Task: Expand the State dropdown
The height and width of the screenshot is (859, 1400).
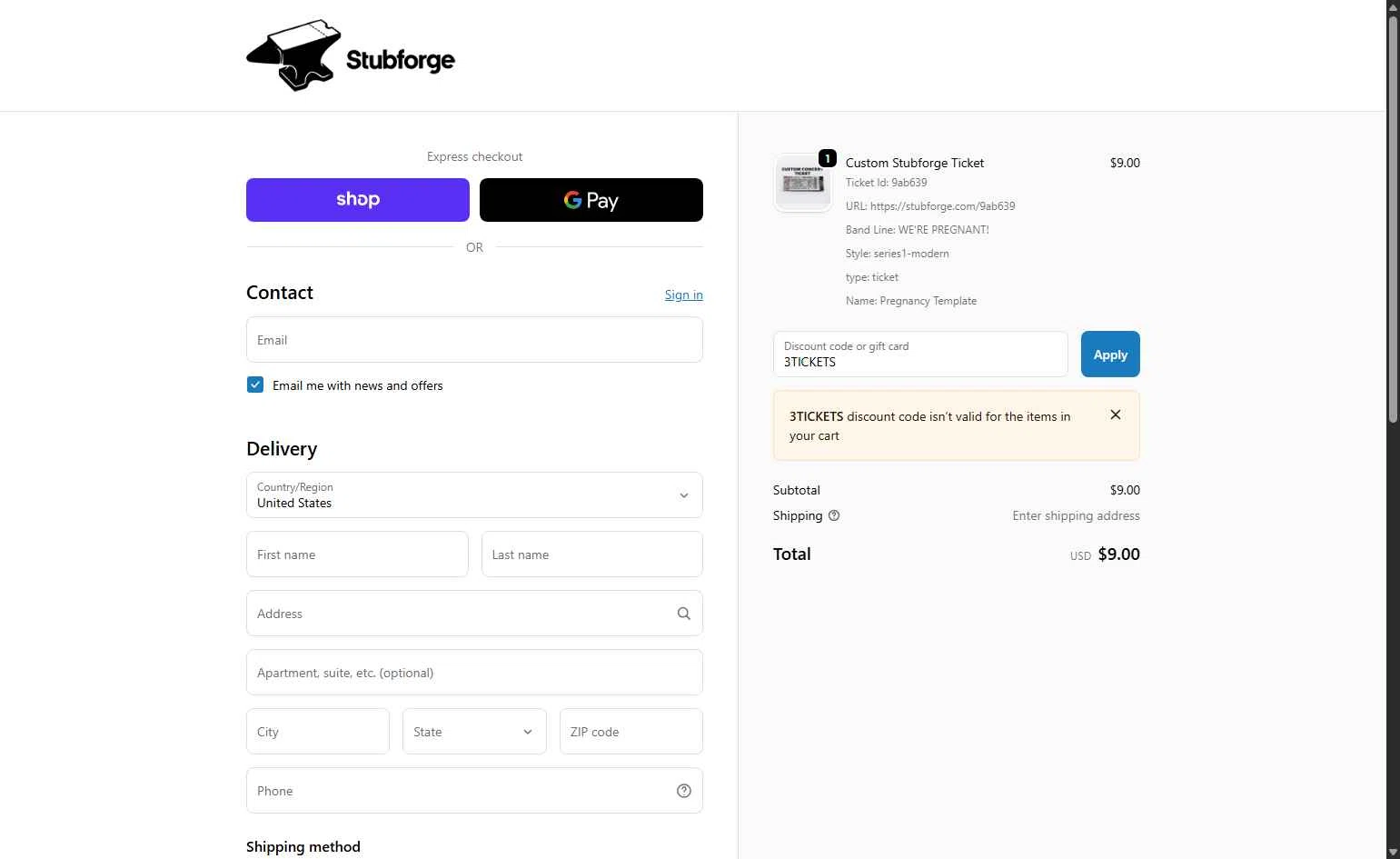Action: click(474, 732)
